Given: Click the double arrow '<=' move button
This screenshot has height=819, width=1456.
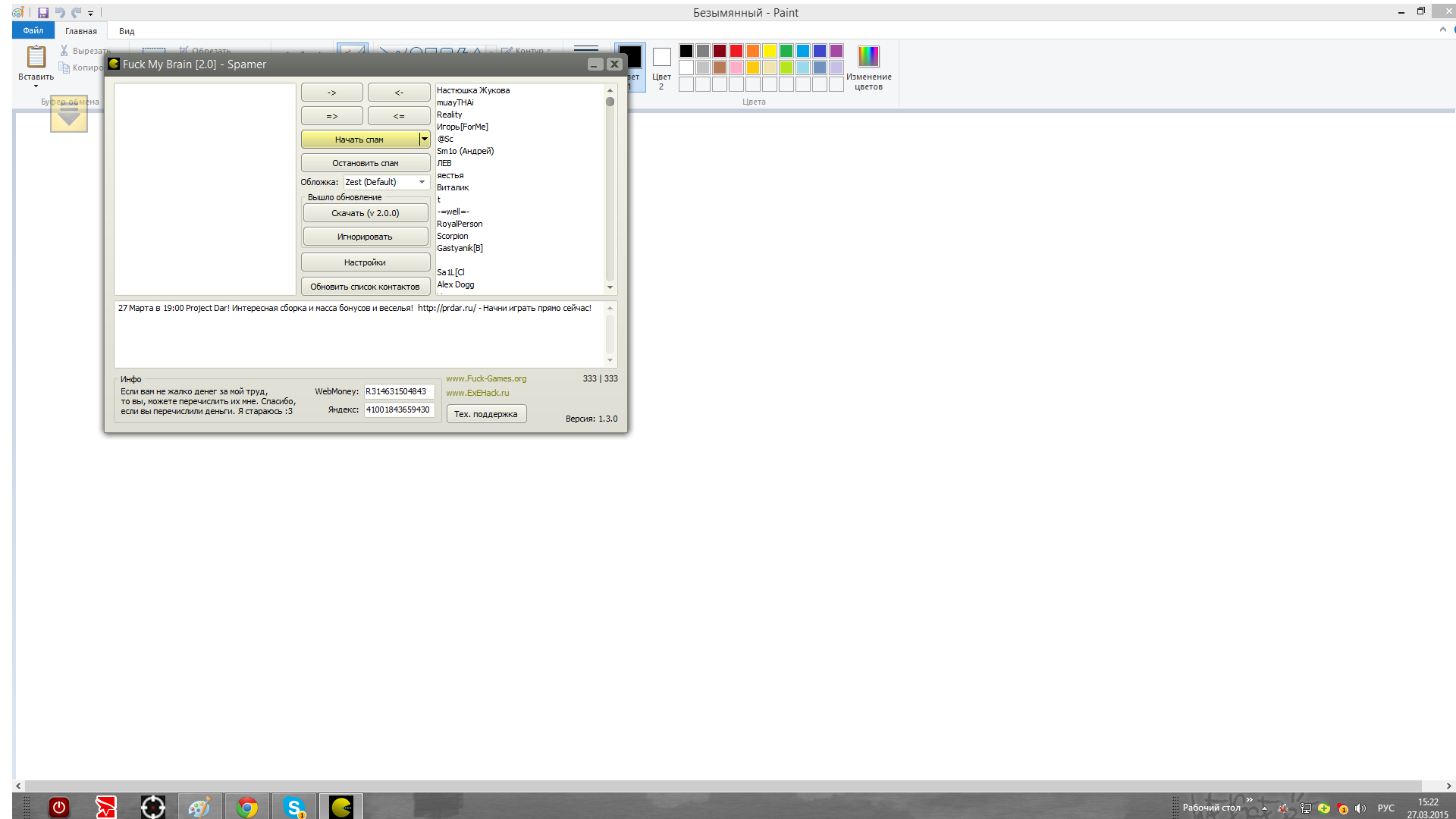Looking at the screenshot, I should click(399, 116).
